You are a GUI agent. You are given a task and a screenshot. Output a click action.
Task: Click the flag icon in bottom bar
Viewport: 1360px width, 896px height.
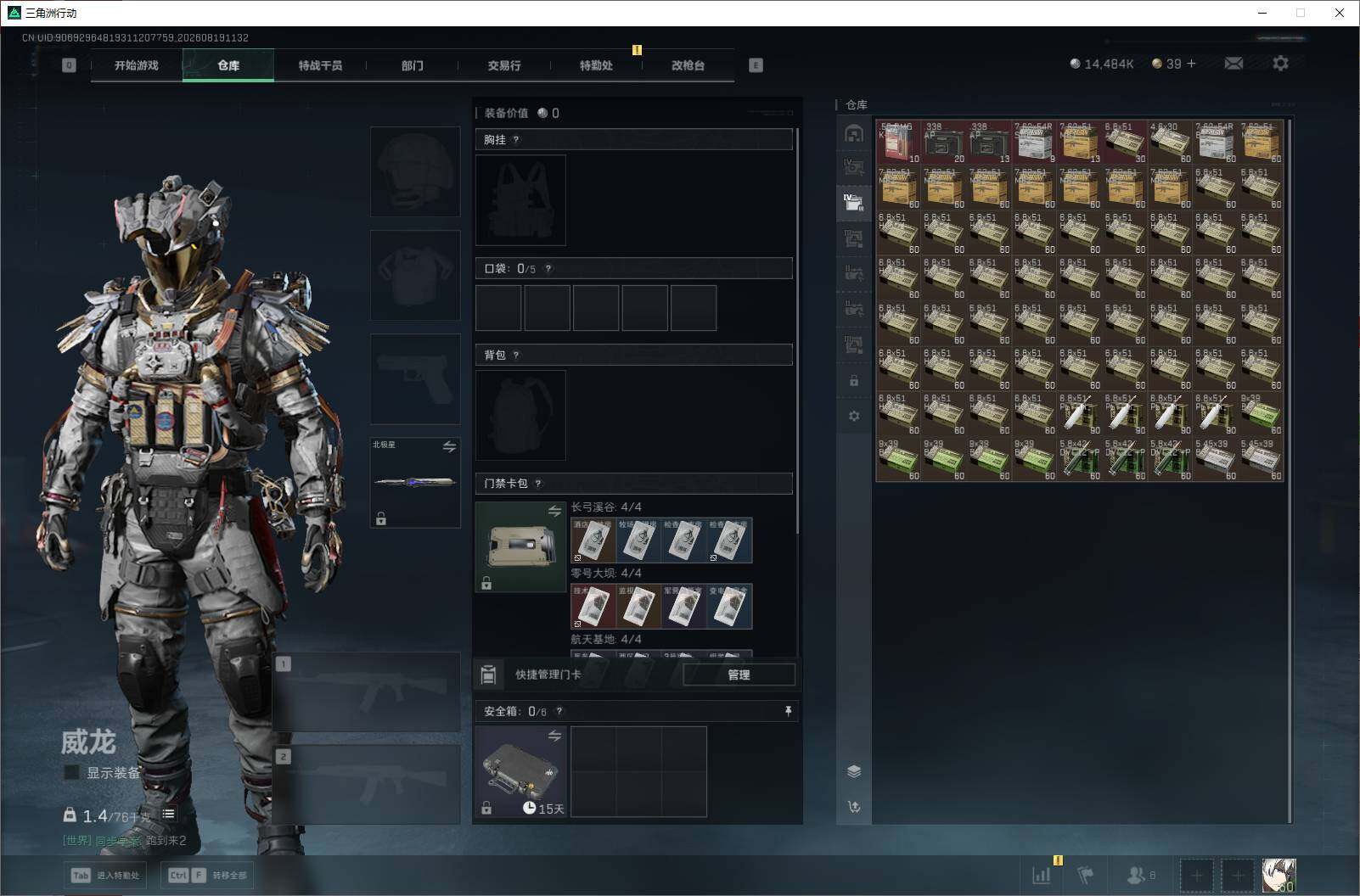tap(1085, 875)
